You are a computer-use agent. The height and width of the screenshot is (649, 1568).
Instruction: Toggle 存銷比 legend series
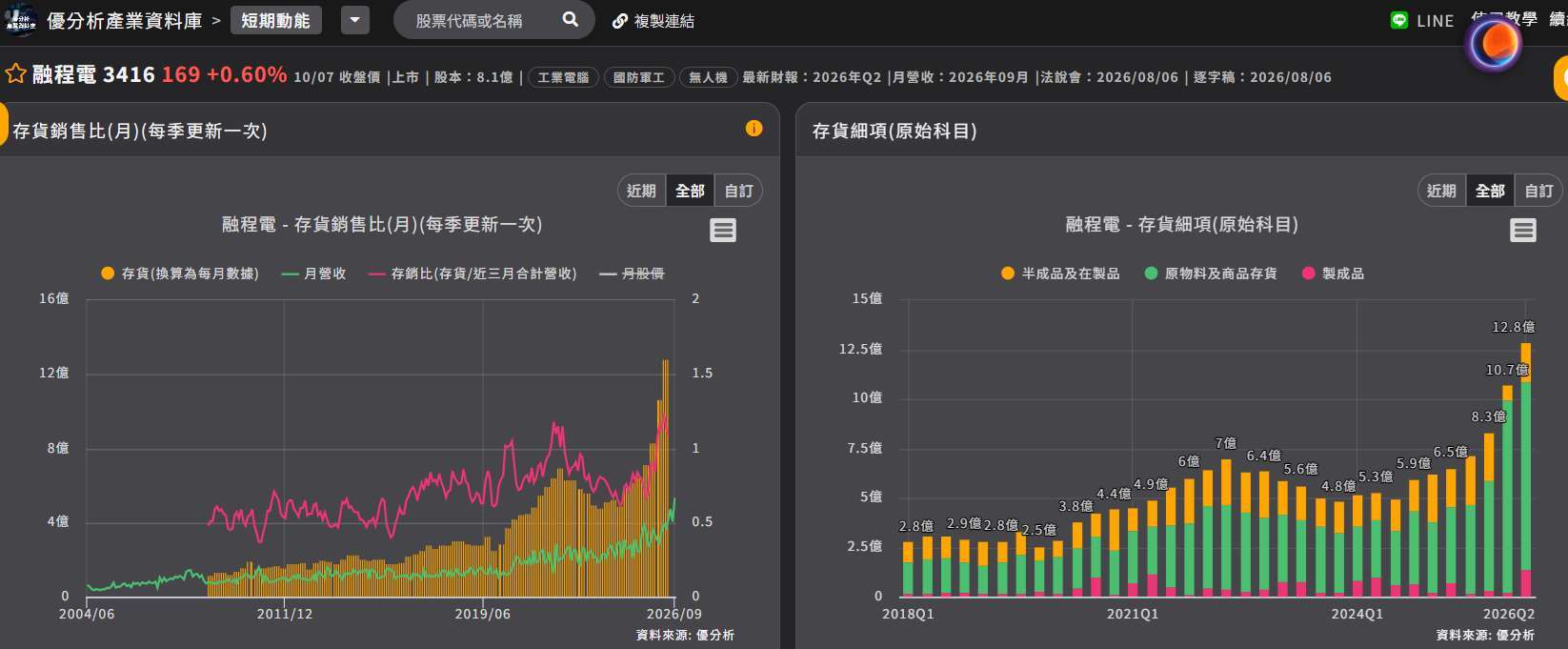click(x=472, y=274)
